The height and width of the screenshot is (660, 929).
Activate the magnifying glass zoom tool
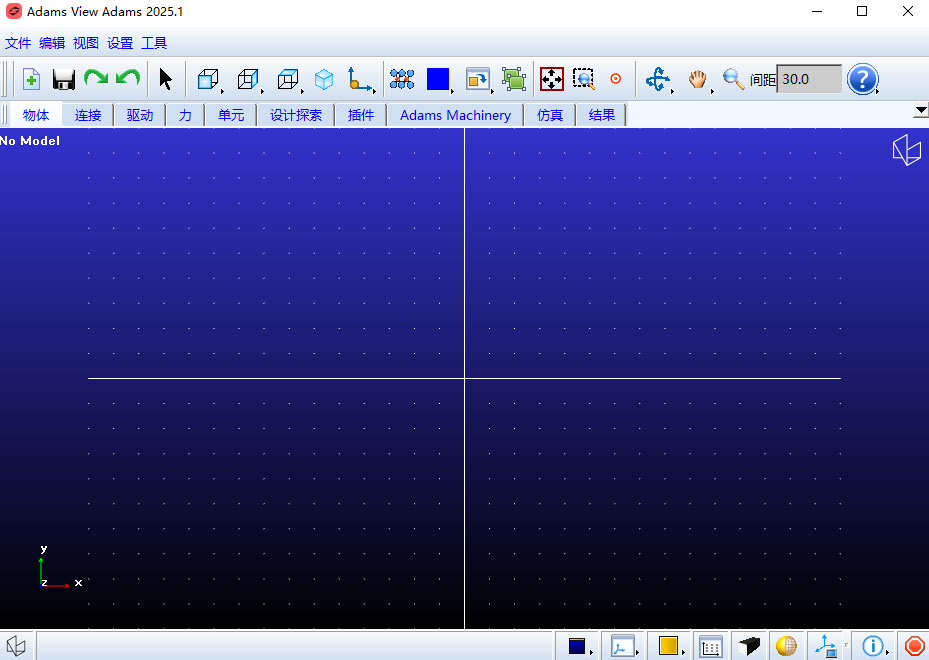(x=733, y=79)
